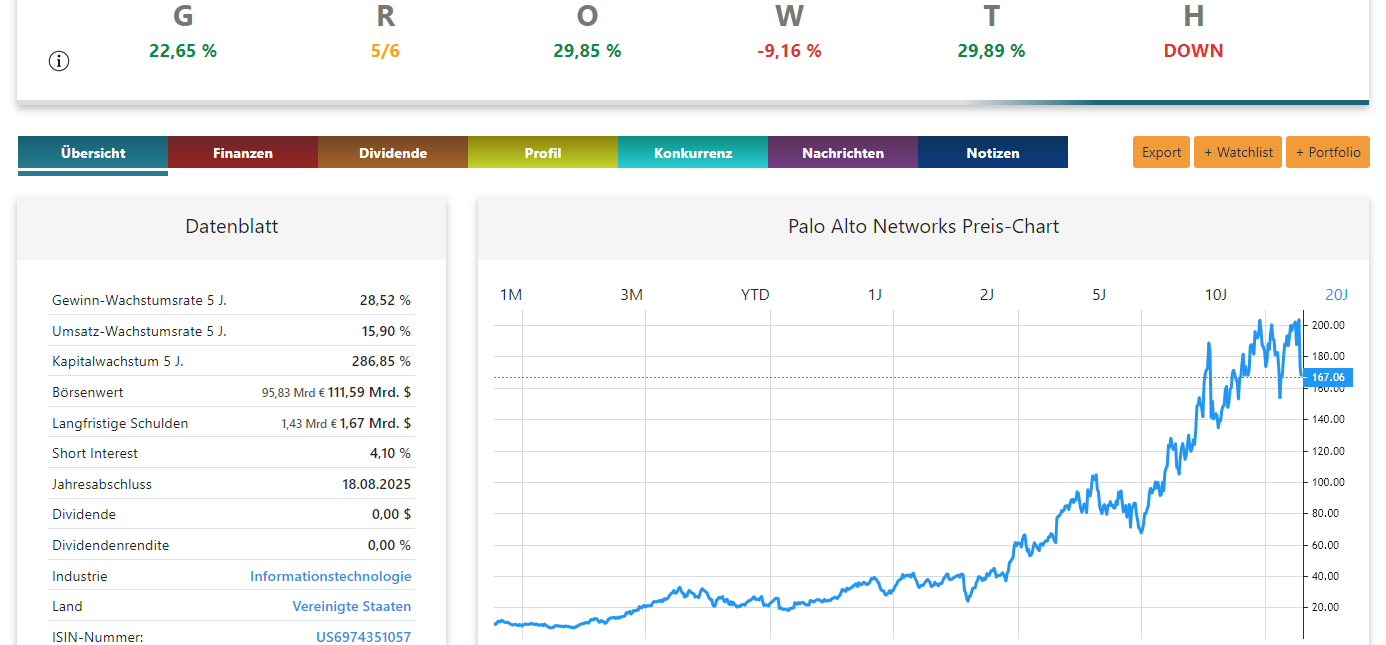
Task: Select the Gewinn-Wachstumsrate 5 J. row label
Action: coord(139,300)
